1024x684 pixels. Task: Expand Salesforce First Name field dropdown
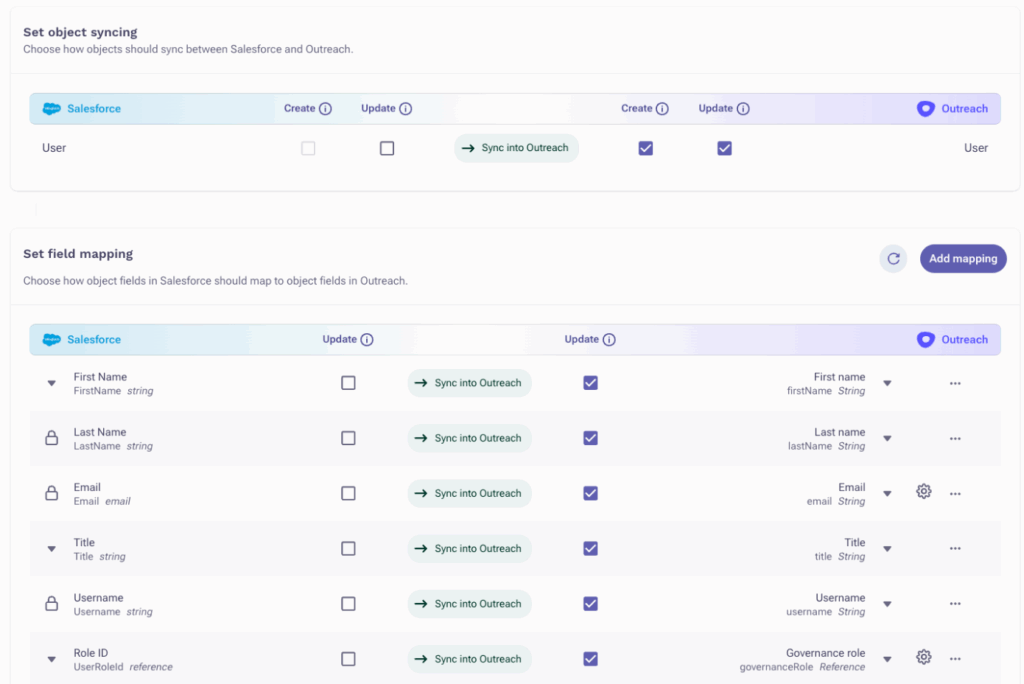(x=52, y=383)
